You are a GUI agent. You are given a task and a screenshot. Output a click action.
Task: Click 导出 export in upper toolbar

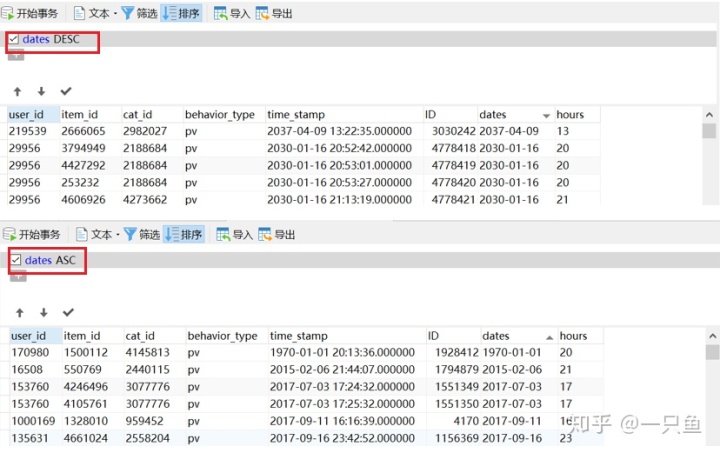click(x=274, y=14)
